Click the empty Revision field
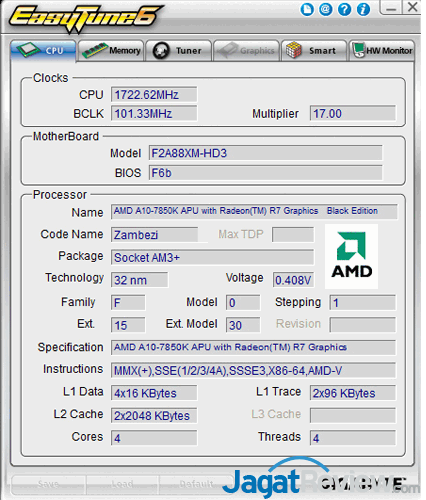The height and width of the screenshot is (500, 426). tap(363, 325)
